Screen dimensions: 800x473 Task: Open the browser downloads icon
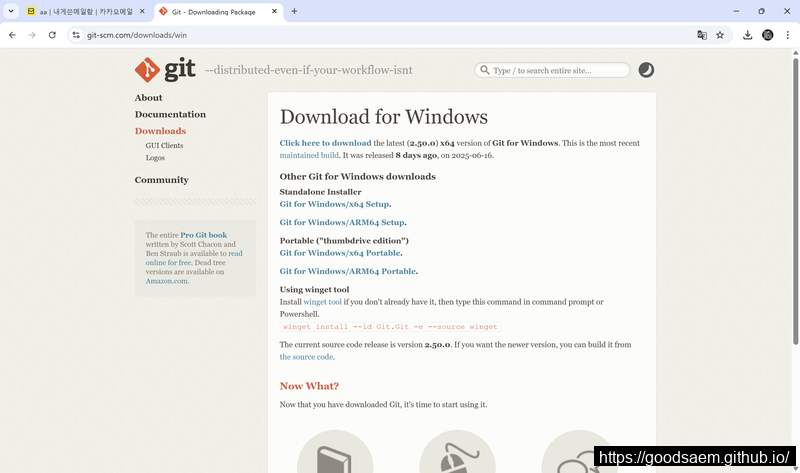(x=747, y=35)
